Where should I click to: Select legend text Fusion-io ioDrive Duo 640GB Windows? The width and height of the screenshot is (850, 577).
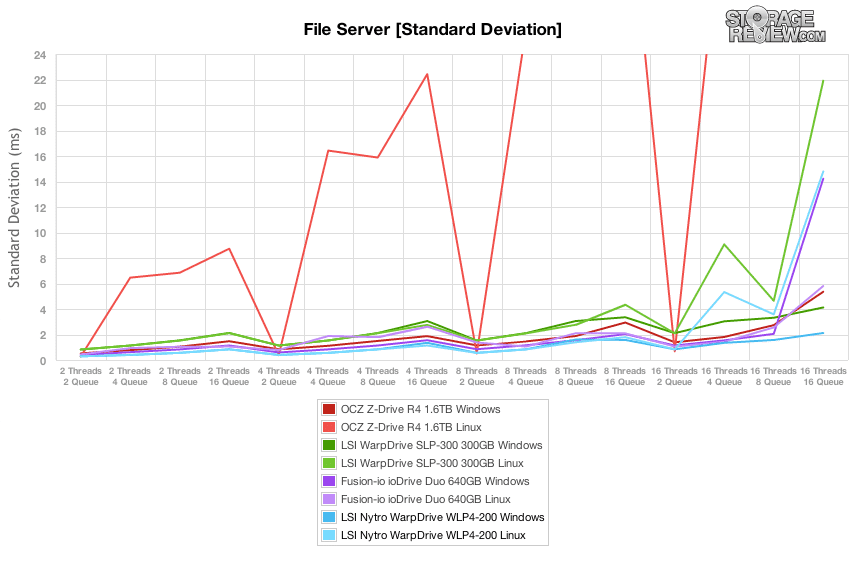pos(435,481)
